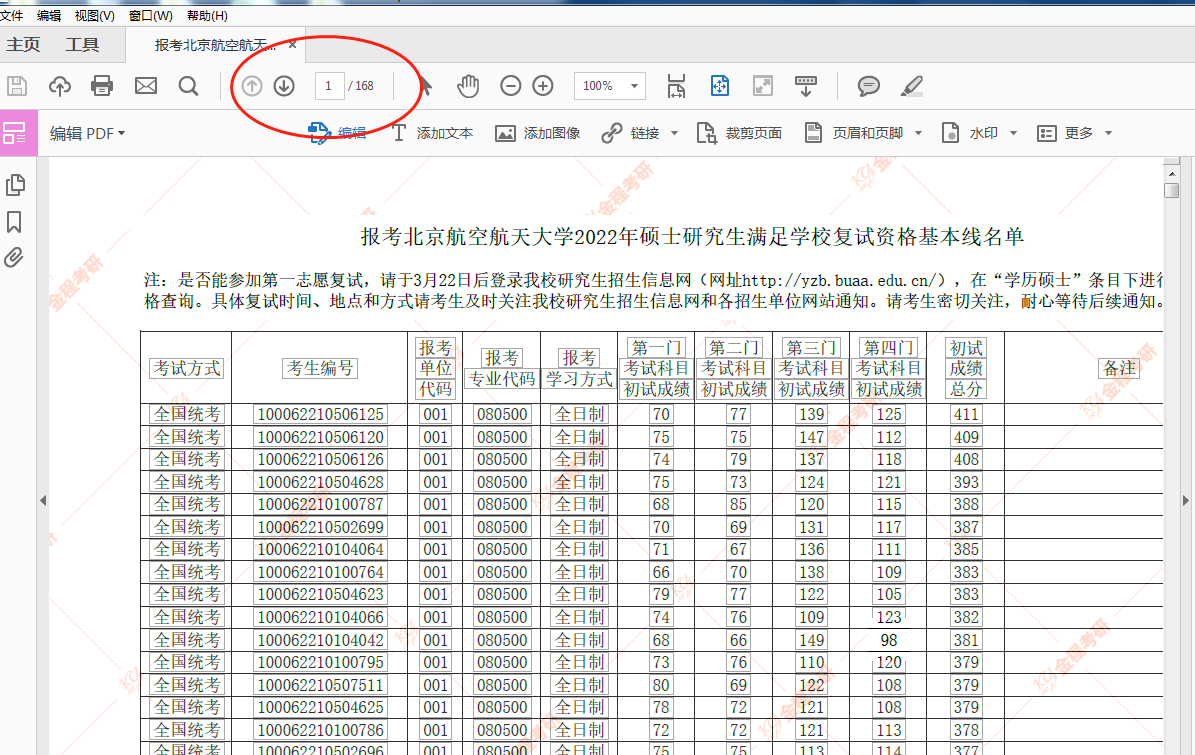Screen dimensions: 1195x755
Task: Zoom in with the plus icon
Action: point(543,86)
